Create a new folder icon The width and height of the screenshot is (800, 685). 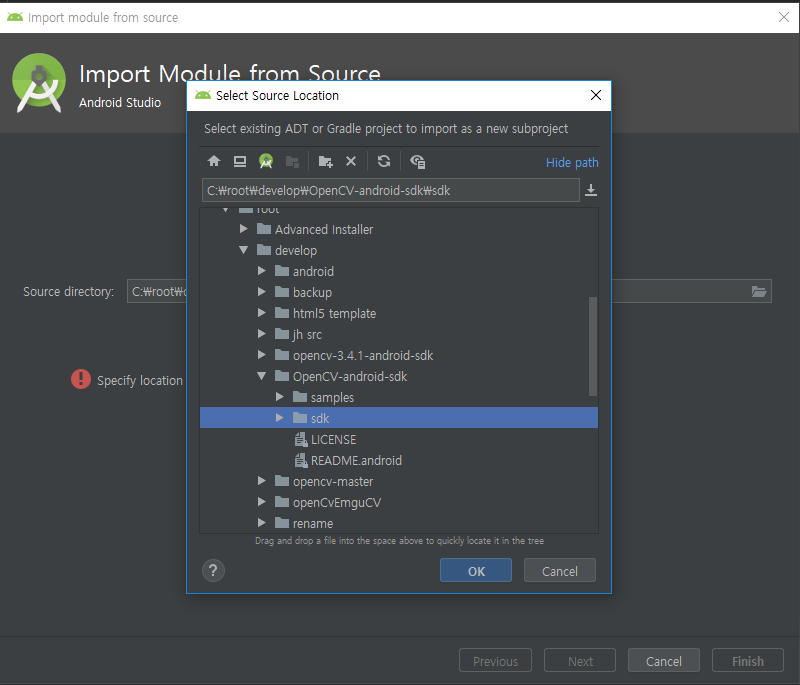click(325, 162)
